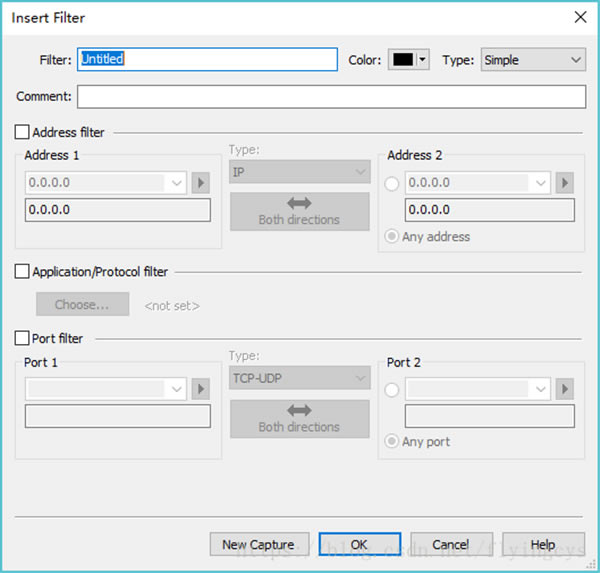
Task: Click the Address 2 arrow button
Action: click(x=565, y=183)
